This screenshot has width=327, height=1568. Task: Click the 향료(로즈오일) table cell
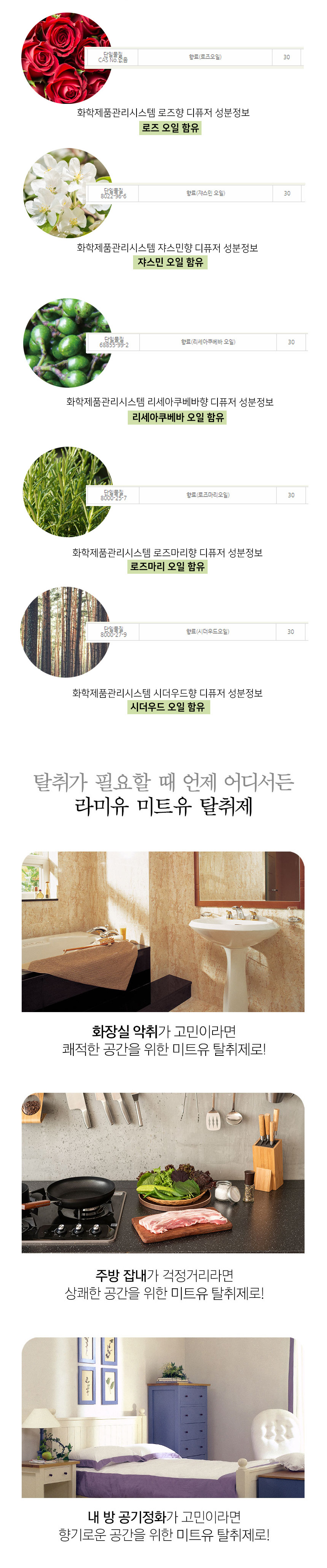point(205,57)
